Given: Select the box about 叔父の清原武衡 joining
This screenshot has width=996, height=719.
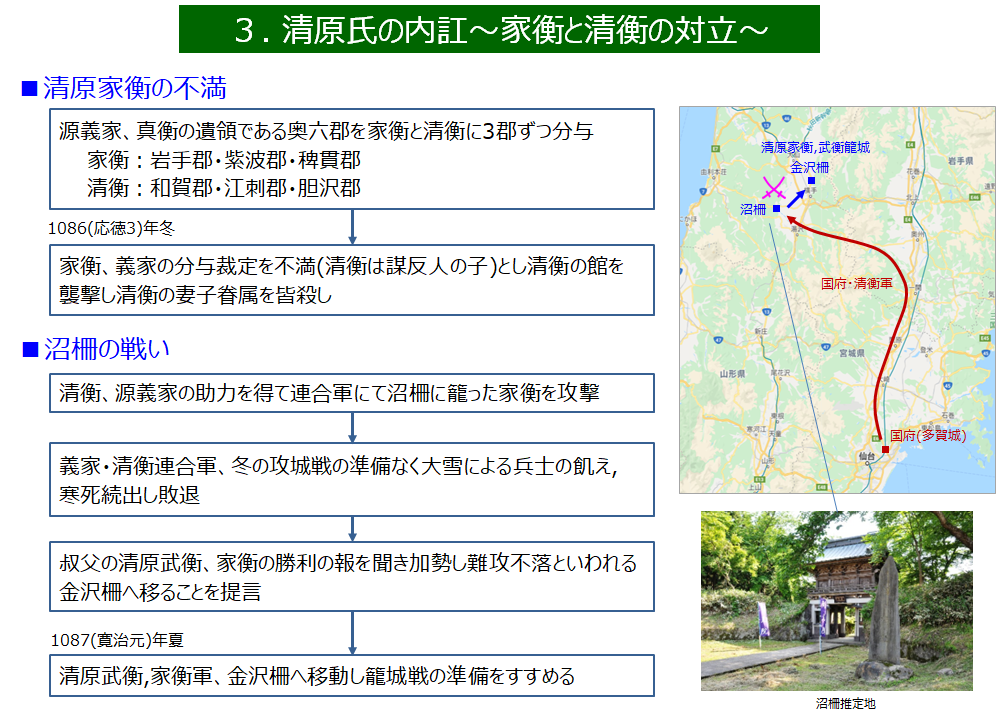Looking at the screenshot, I should click(x=352, y=577).
